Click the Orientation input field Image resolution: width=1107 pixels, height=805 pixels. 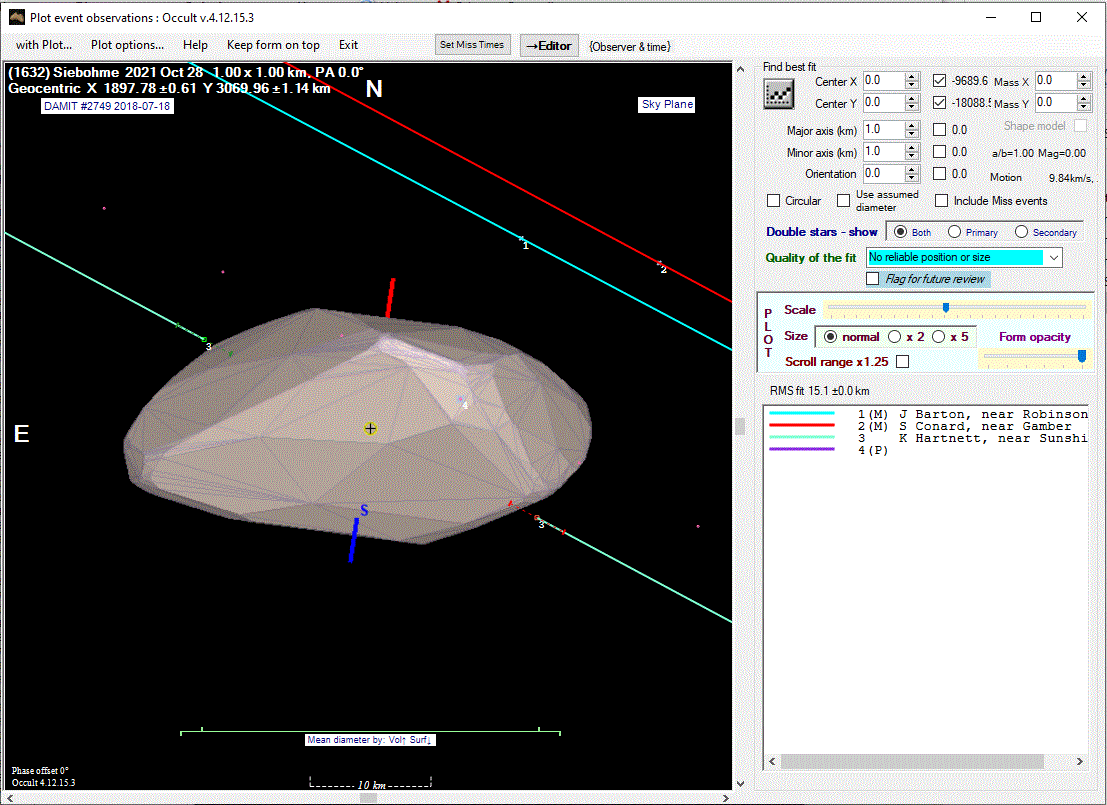click(x=882, y=174)
